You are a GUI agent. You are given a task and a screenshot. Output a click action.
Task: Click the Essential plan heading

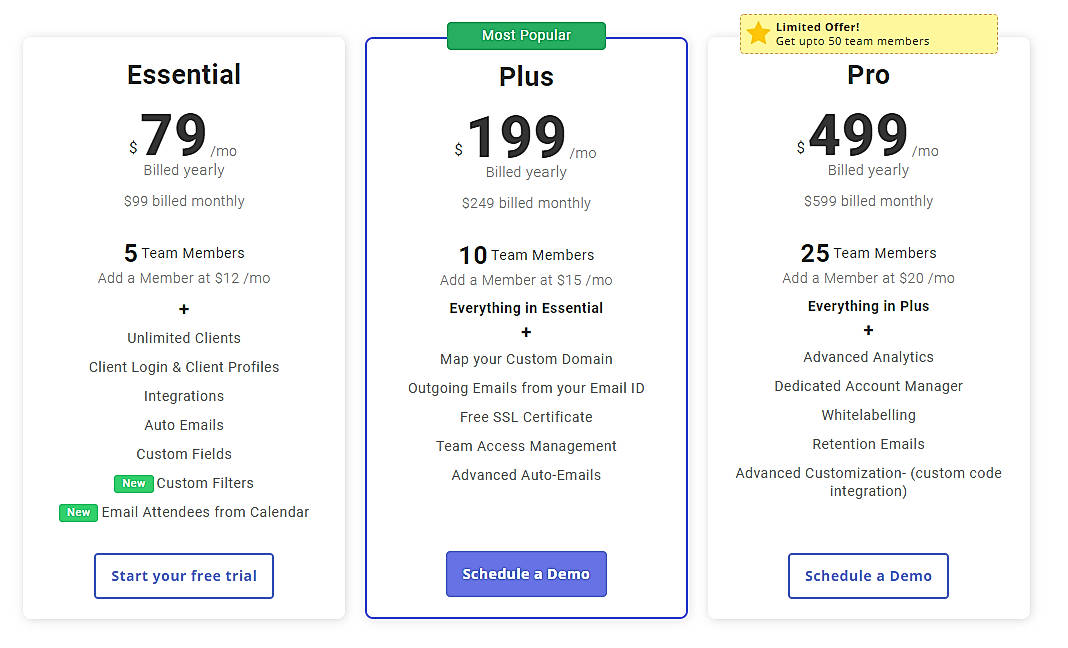[184, 74]
